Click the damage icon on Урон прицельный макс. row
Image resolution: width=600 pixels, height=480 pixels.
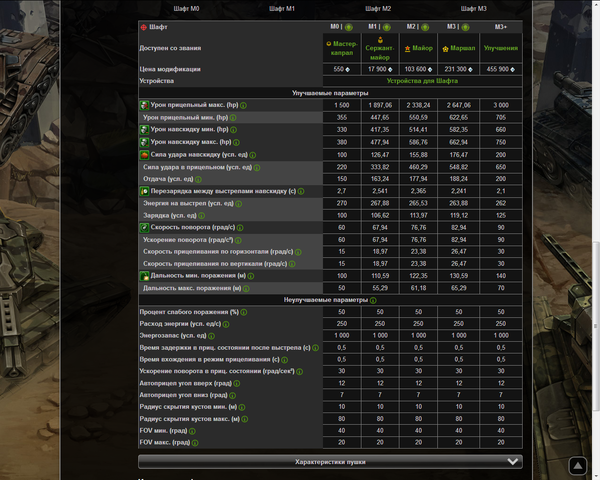[144, 105]
